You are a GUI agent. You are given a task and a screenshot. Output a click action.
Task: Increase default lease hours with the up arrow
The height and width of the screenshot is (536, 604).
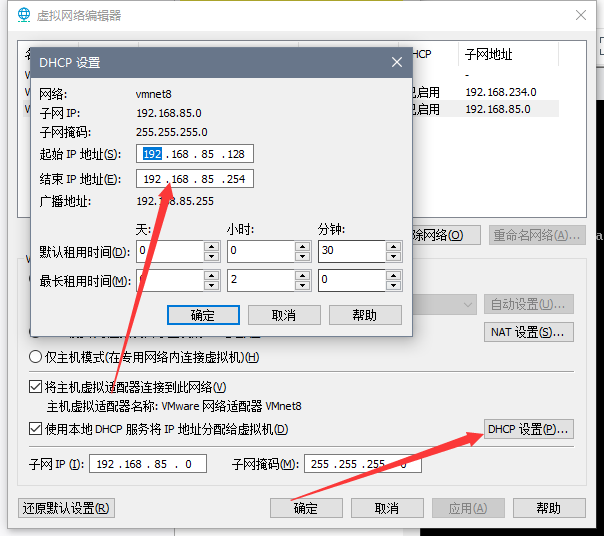point(302,246)
